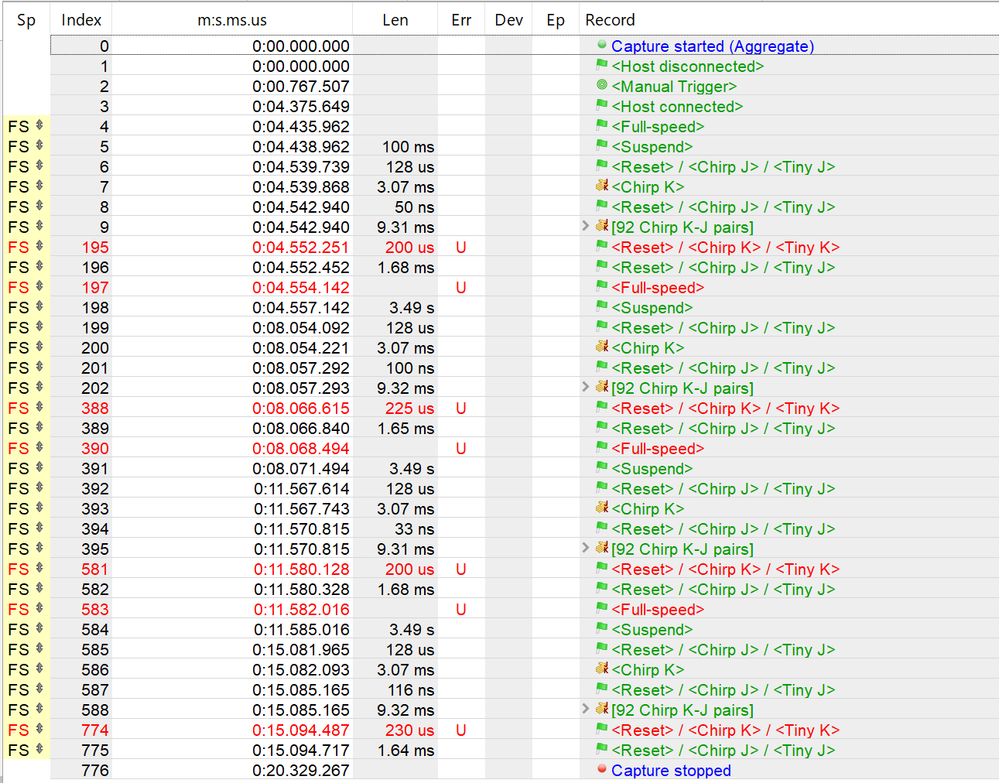
Task: Expand Chirp K-J pairs at index 588
Action: [x=586, y=709]
